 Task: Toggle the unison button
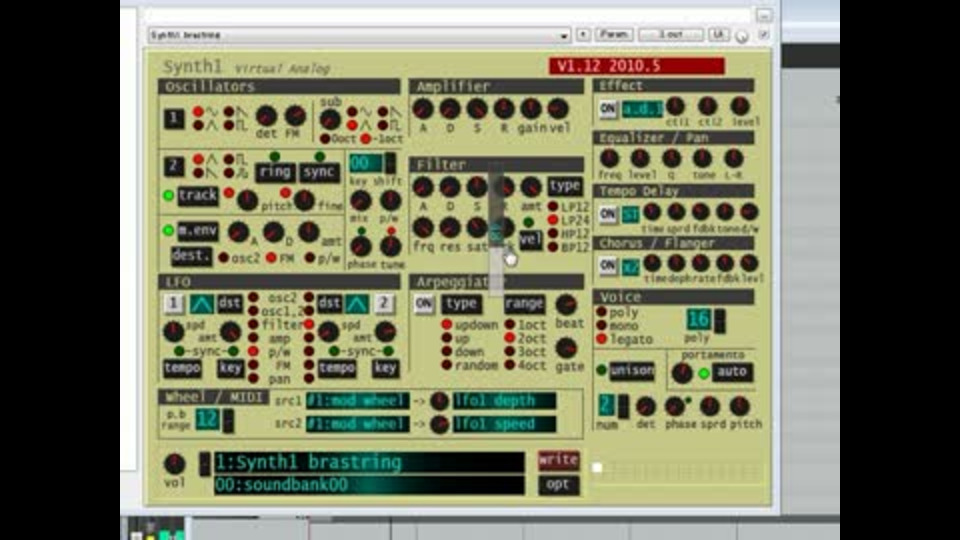click(x=631, y=370)
